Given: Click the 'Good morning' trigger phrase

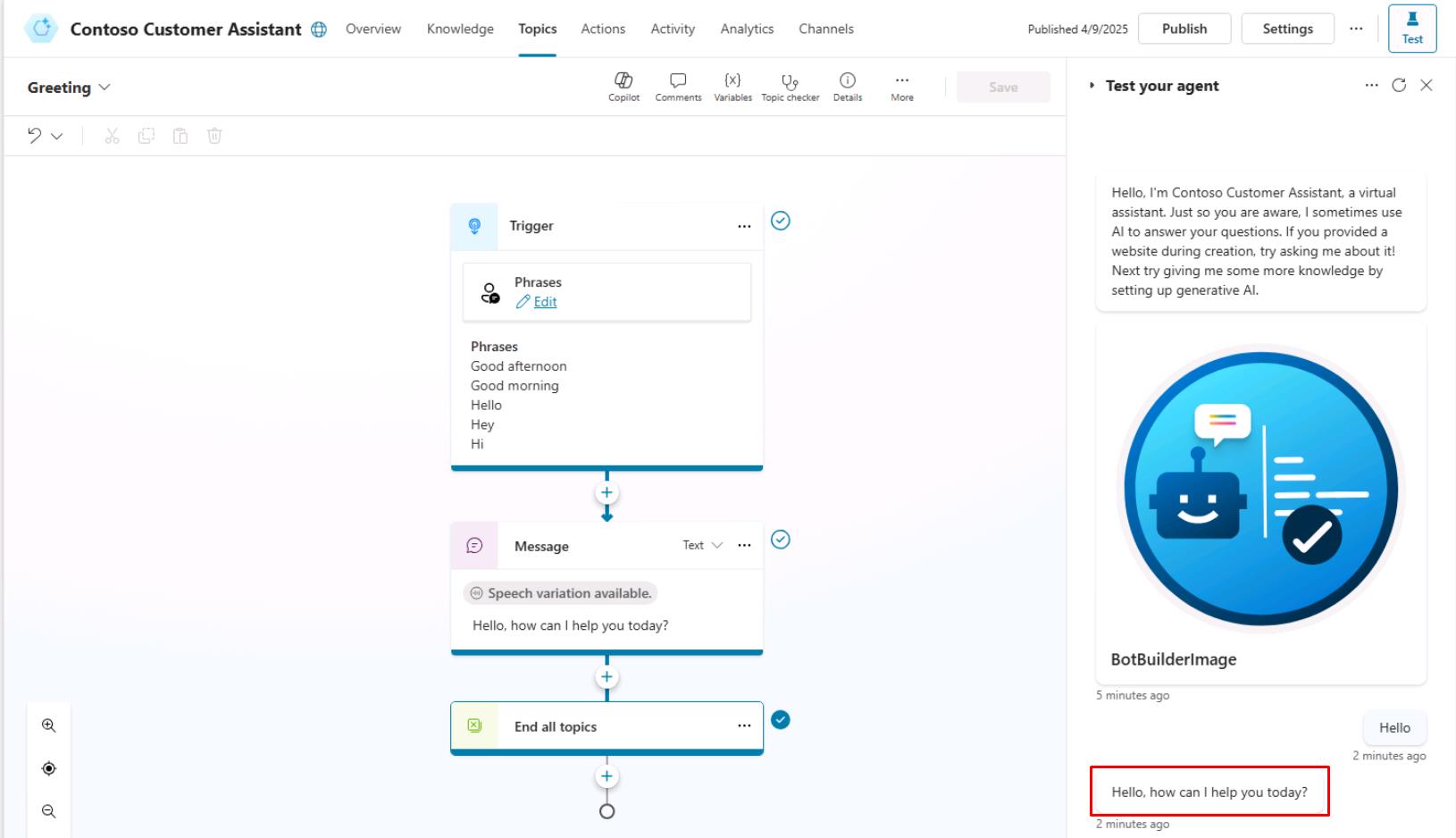Looking at the screenshot, I should (515, 386).
